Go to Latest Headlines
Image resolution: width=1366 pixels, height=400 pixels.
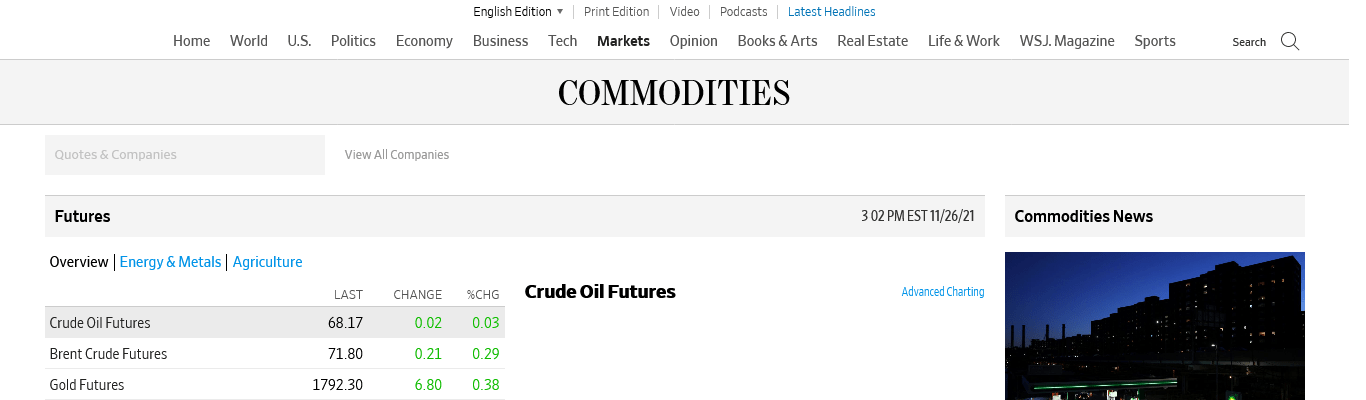click(831, 12)
